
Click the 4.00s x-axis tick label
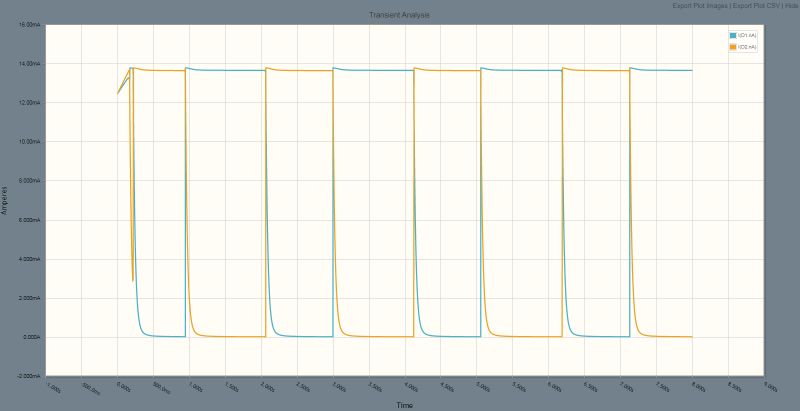tap(411, 387)
